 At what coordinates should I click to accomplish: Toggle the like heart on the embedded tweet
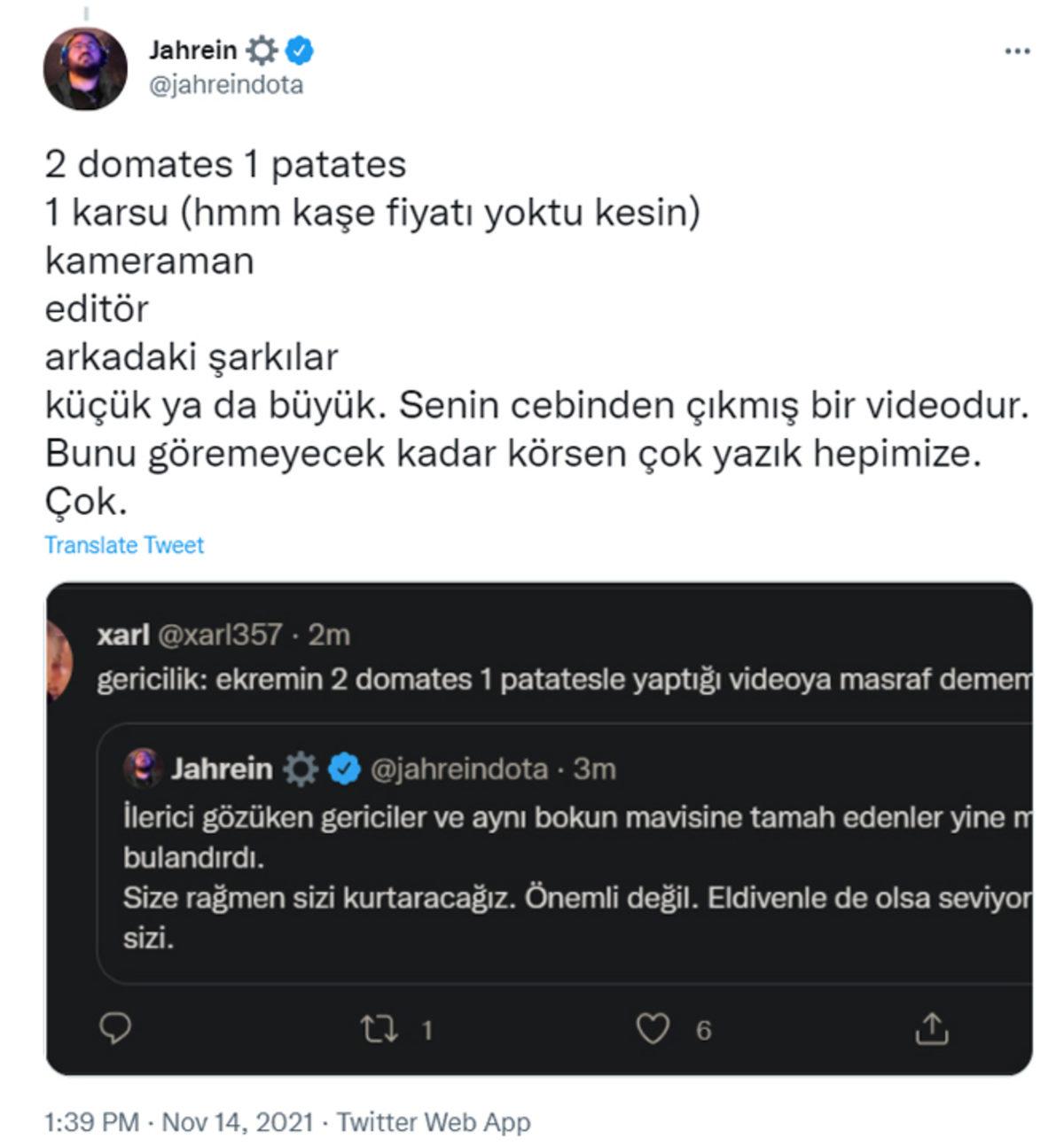[654, 1030]
